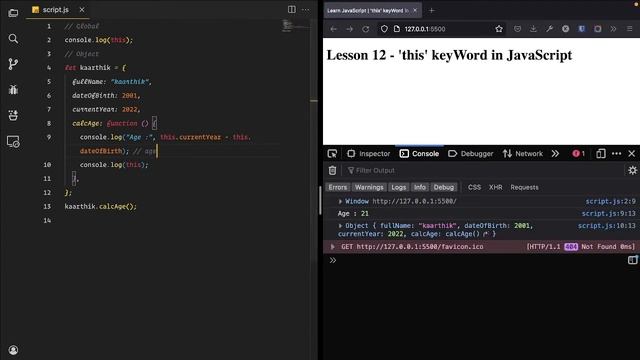Screen dimensions: 640x360
Task: Open the Extensions icon in activity bar
Action: click(13, 116)
